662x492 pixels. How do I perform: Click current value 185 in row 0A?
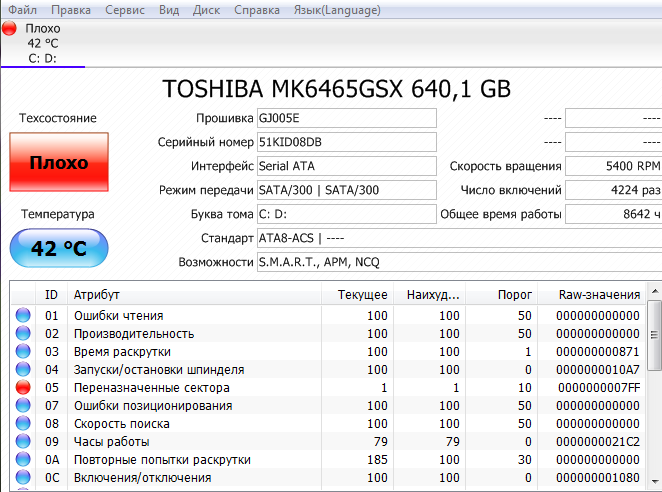click(x=377, y=459)
